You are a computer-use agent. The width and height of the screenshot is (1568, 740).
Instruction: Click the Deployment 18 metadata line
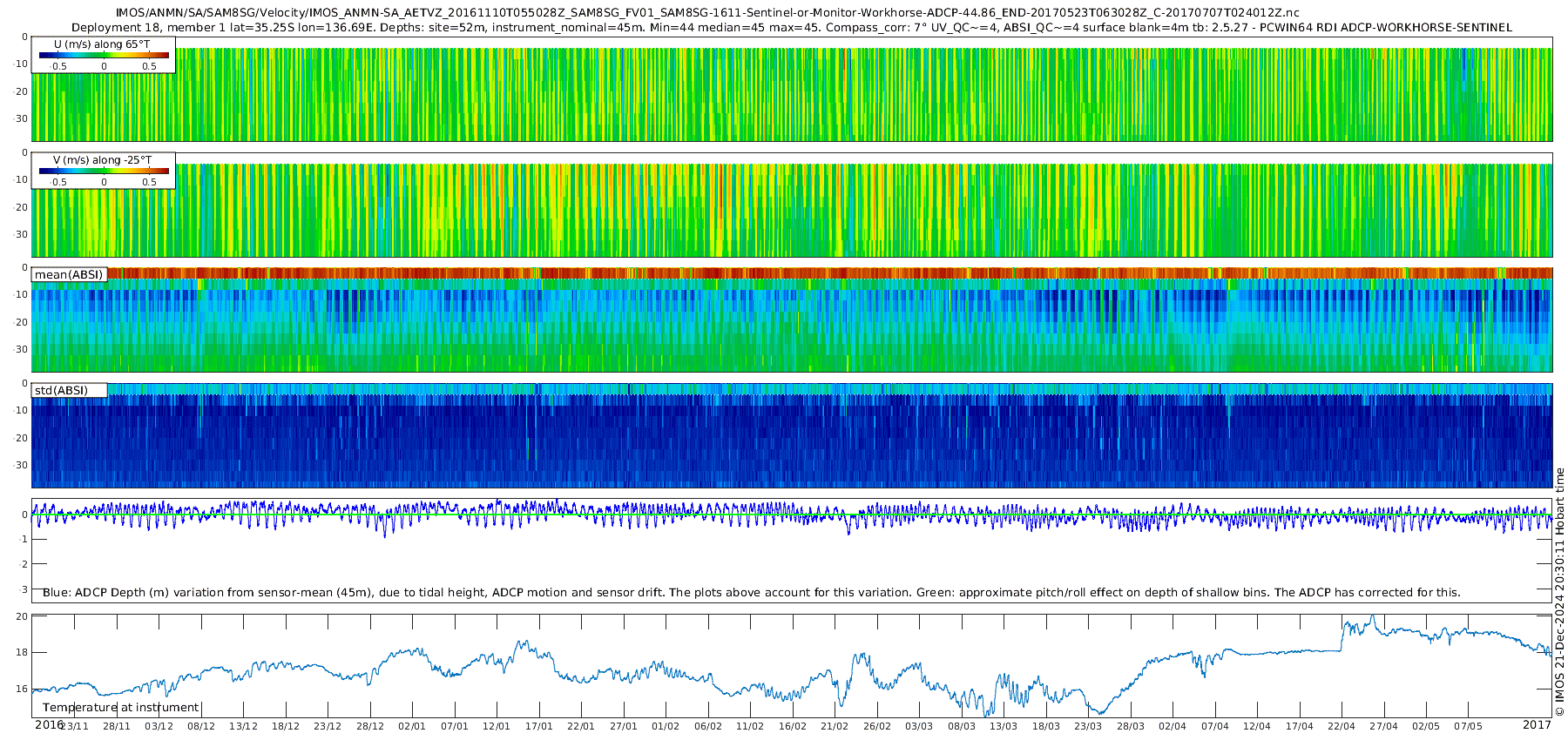[791, 28]
